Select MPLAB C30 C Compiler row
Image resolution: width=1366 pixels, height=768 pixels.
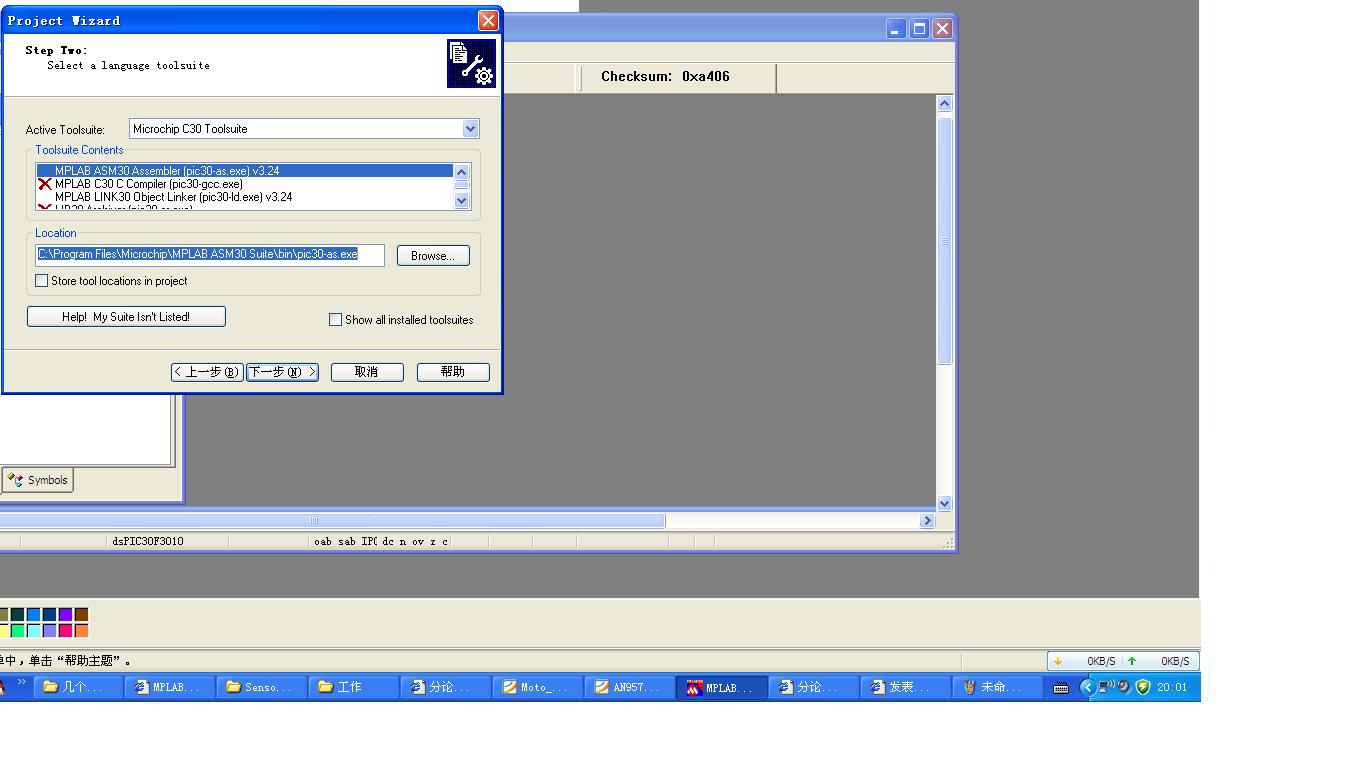[x=245, y=184]
